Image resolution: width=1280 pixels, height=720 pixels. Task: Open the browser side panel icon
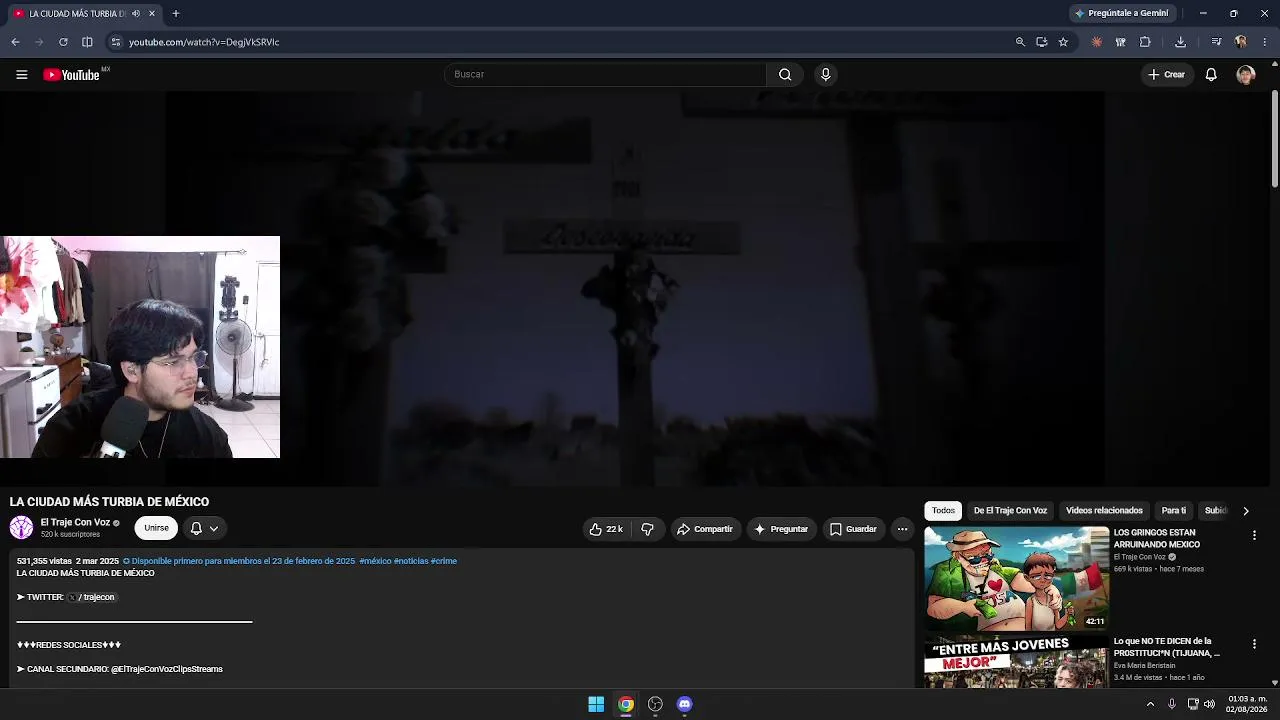(87, 42)
